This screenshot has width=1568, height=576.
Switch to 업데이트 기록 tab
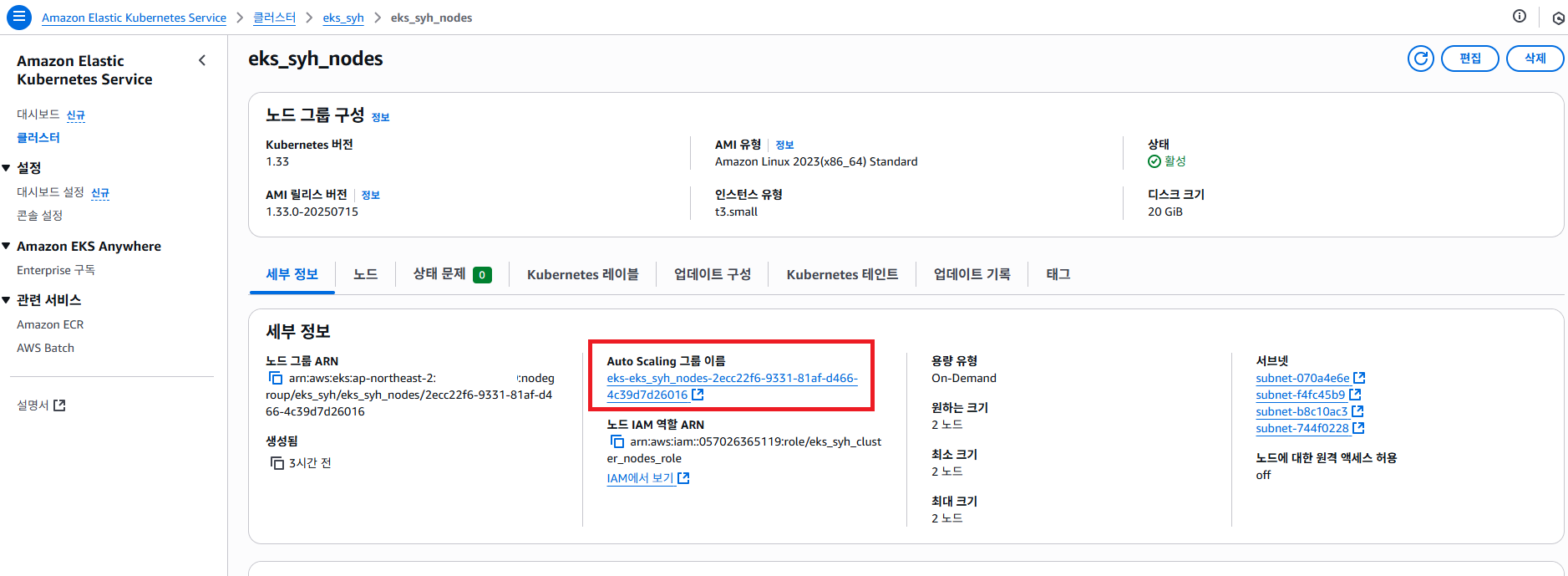972,274
